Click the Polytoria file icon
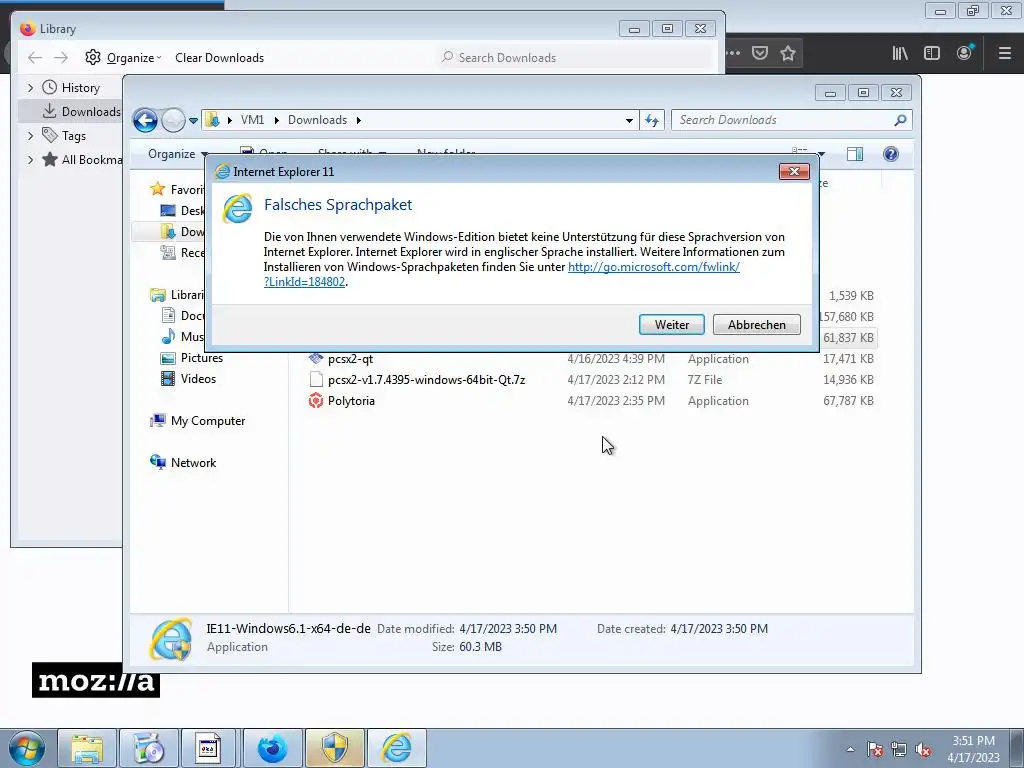 (x=316, y=400)
